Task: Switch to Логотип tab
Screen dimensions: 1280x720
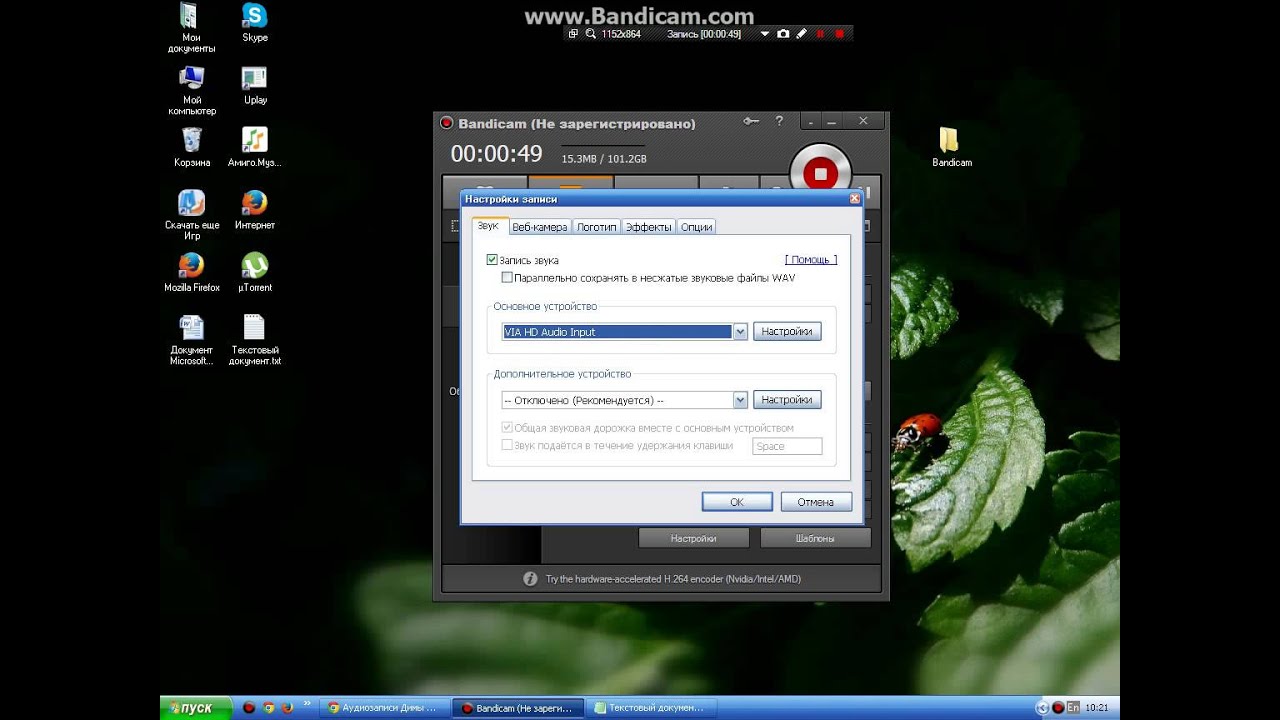Action: 597,227
